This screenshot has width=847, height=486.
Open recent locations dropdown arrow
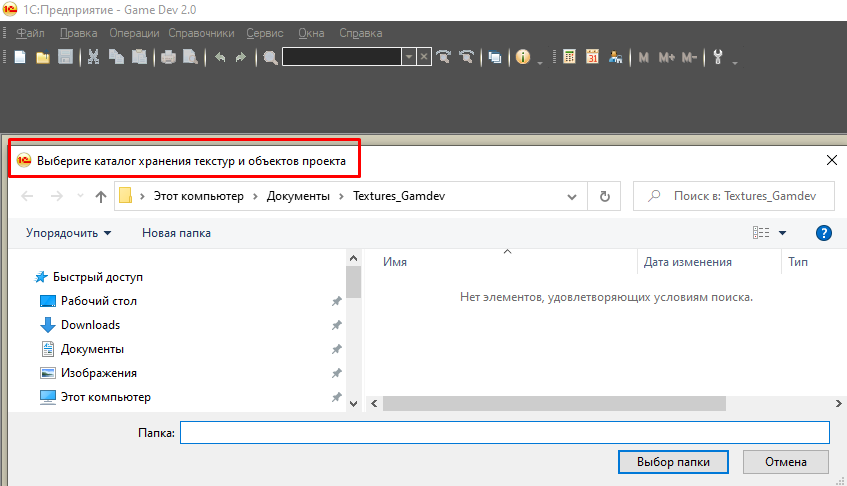coord(80,196)
